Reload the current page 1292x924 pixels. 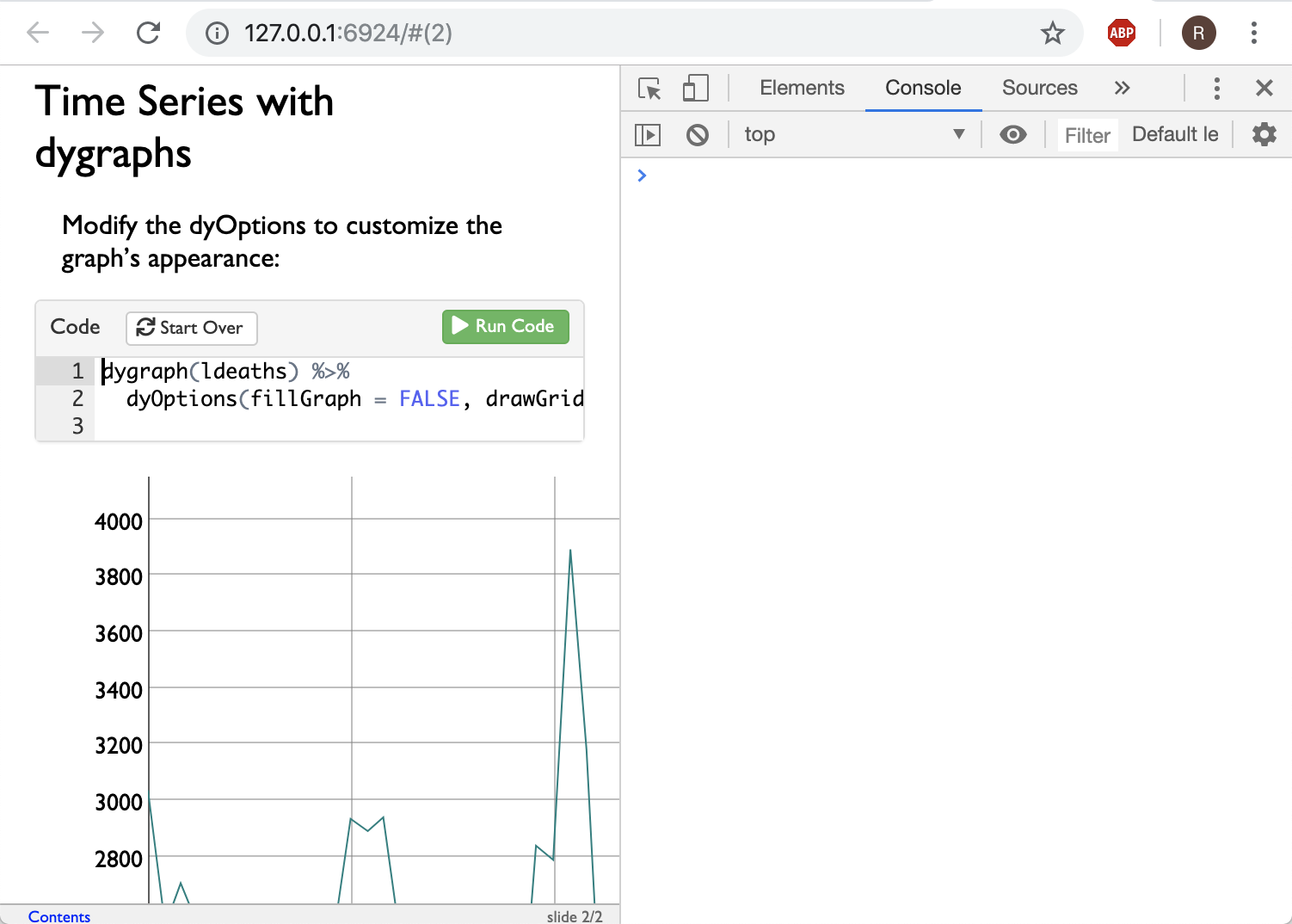coord(148,33)
